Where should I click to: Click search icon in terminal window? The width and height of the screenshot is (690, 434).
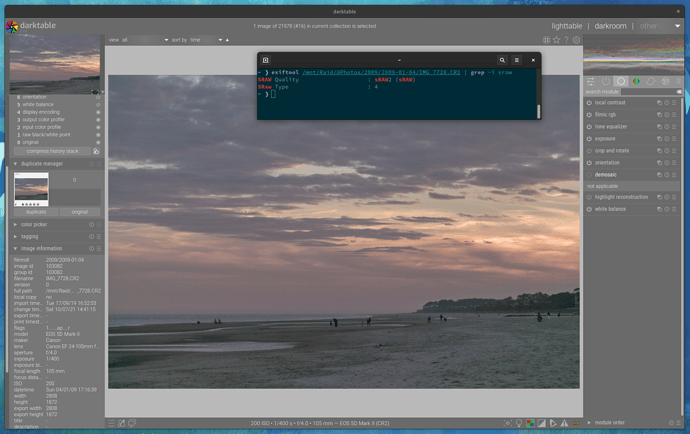(502, 60)
